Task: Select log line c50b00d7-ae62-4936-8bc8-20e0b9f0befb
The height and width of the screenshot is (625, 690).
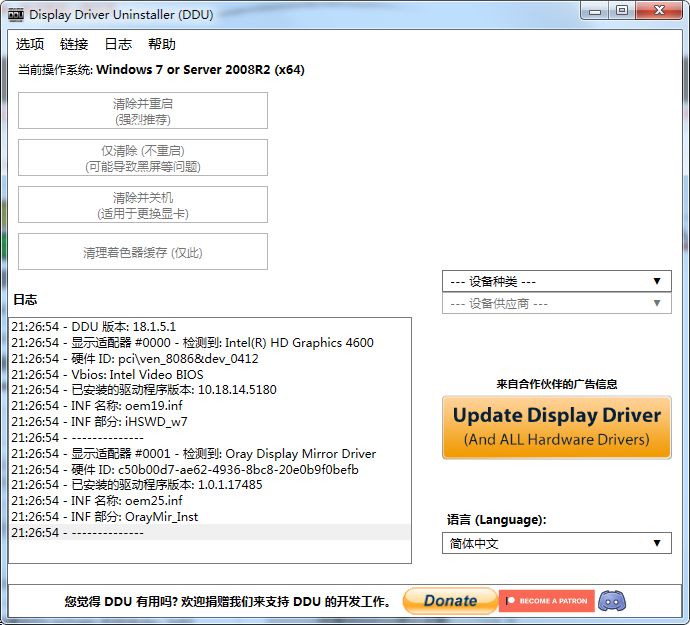Action: coord(210,469)
